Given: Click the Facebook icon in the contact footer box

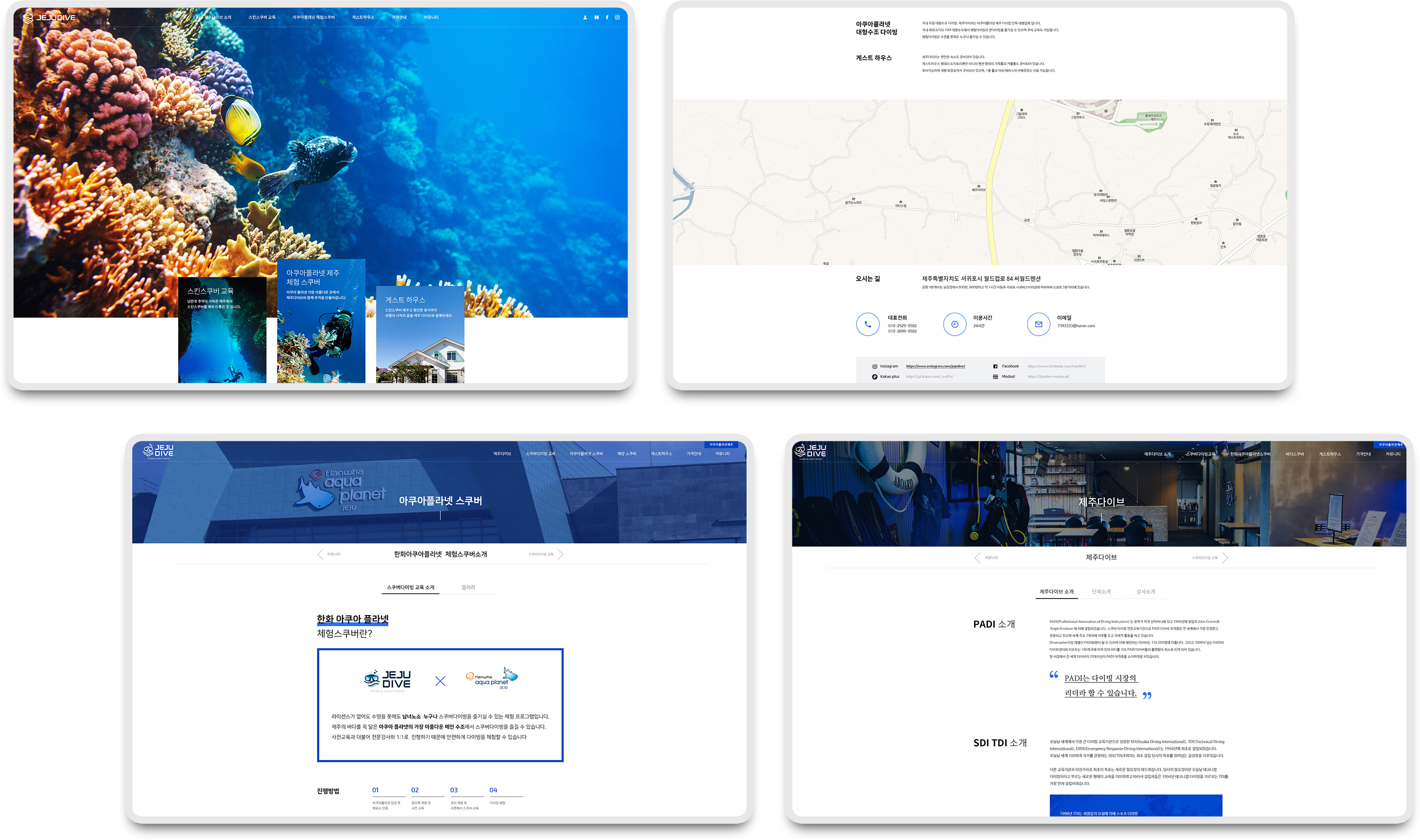Looking at the screenshot, I should [995, 367].
